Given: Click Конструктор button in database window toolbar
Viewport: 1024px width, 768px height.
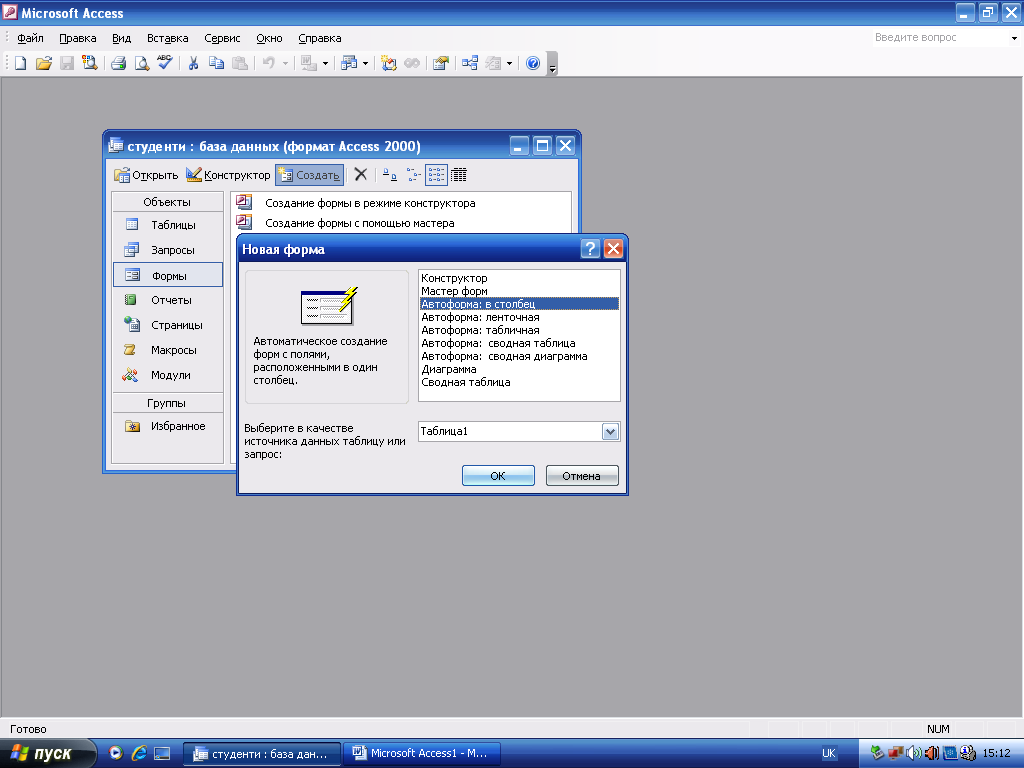Looking at the screenshot, I should pos(228,174).
